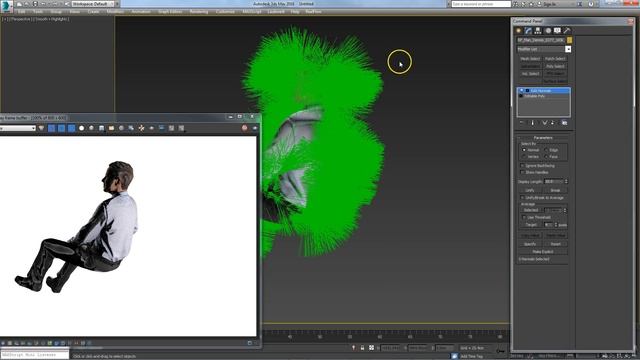Toggle the Edit Normals modifier light bulb

(x=521, y=90)
